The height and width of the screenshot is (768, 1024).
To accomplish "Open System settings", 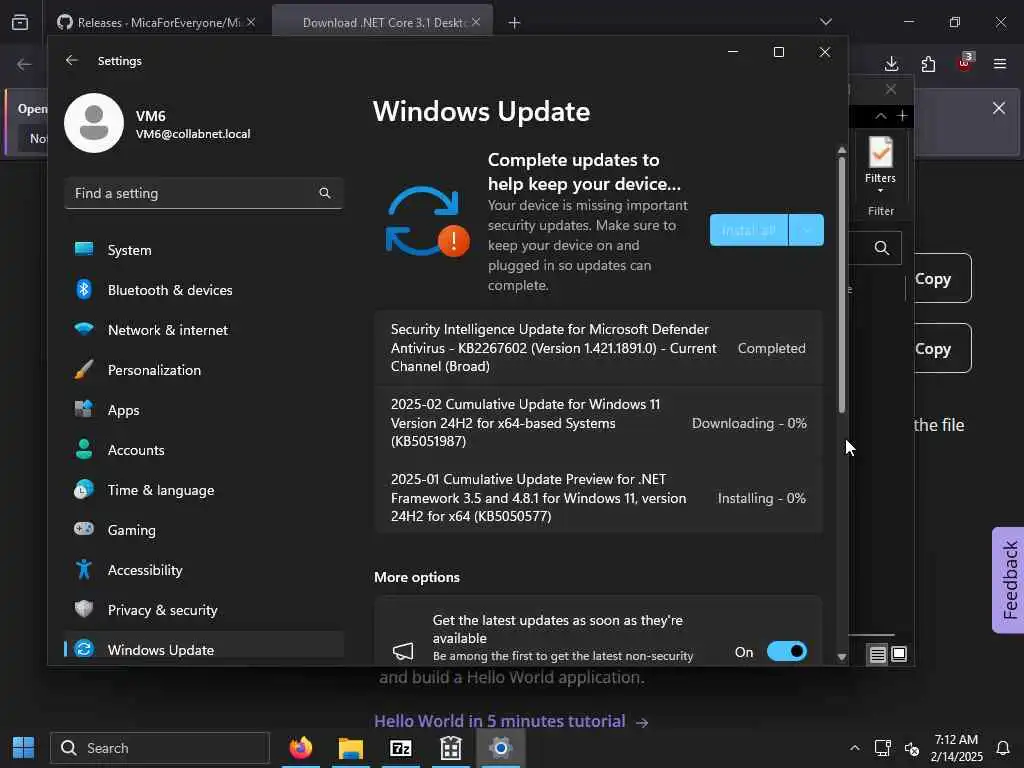I will click(204, 250).
